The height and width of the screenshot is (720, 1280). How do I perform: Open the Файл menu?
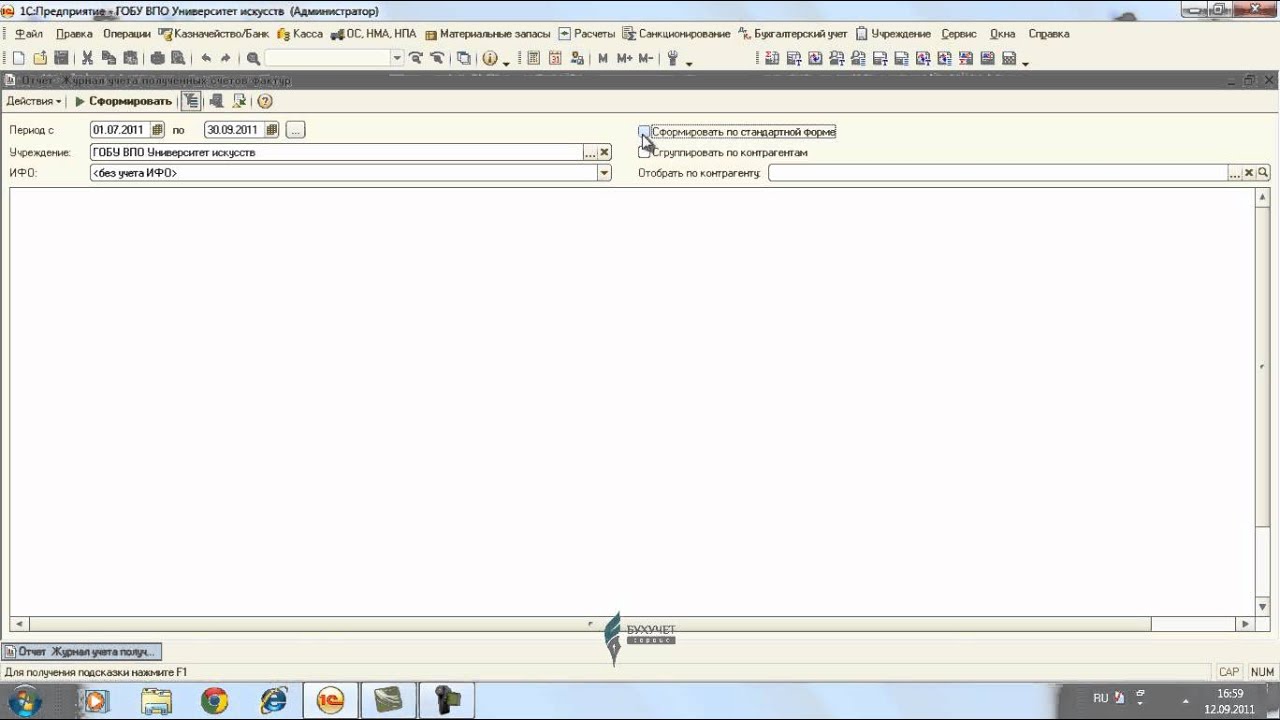(x=28, y=34)
